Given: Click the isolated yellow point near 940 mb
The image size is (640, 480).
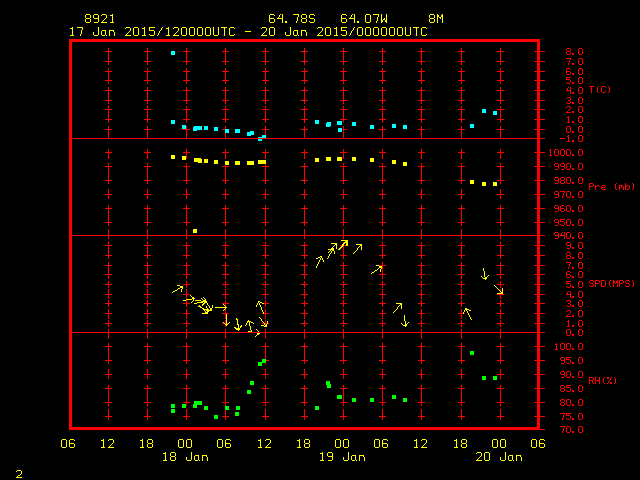Looking at the screenshot, I should (195, 231).
